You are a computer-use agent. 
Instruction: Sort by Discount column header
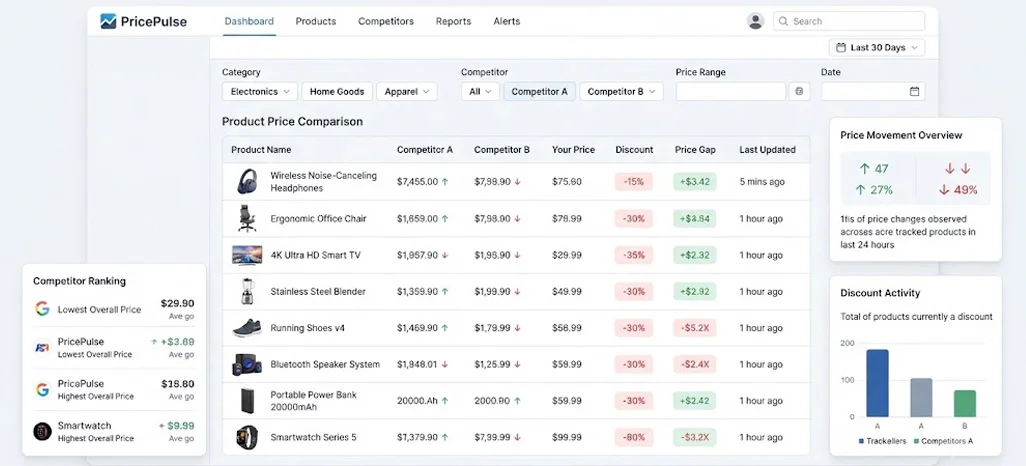coord(634,150)
